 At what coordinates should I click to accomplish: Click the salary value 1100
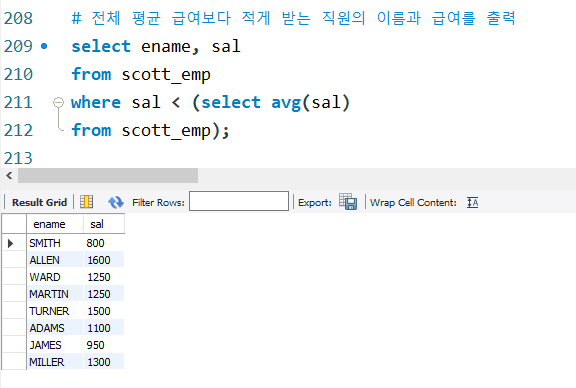tap(99, 328)
